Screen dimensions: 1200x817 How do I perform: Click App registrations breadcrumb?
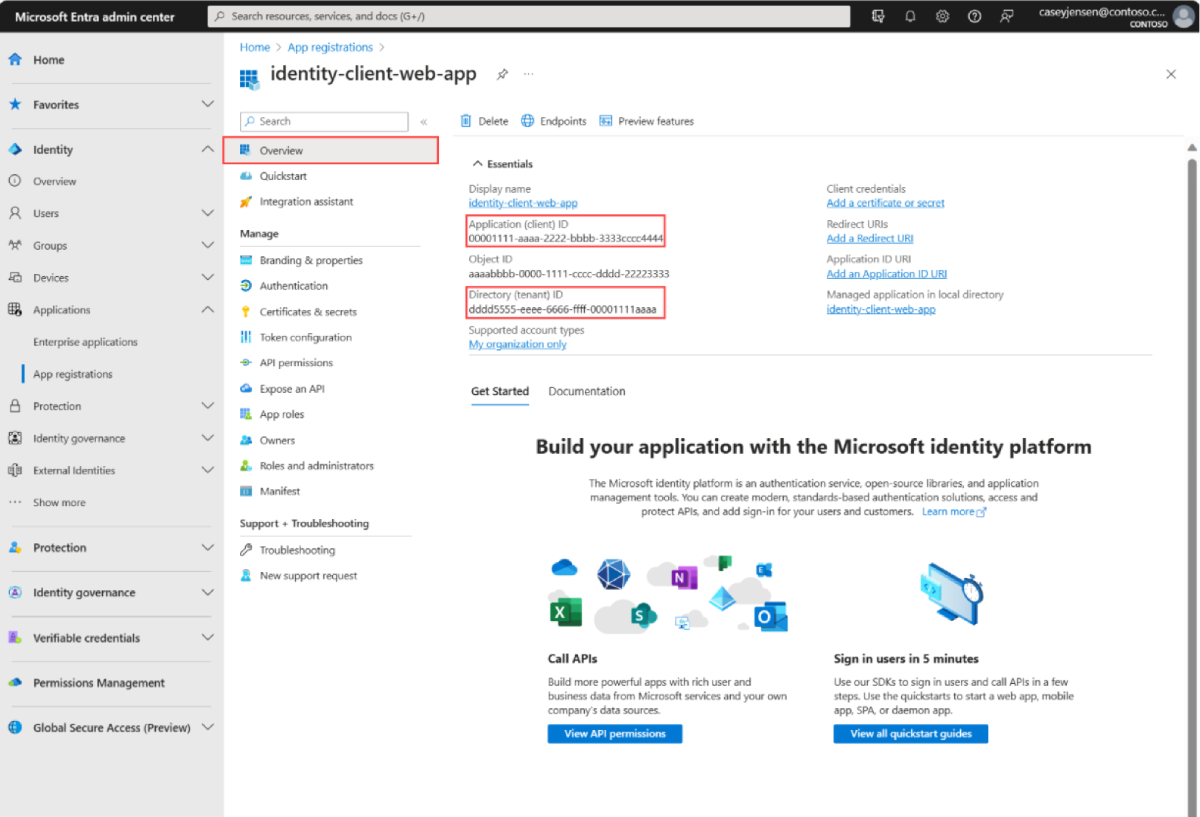(x=330, y=47)
